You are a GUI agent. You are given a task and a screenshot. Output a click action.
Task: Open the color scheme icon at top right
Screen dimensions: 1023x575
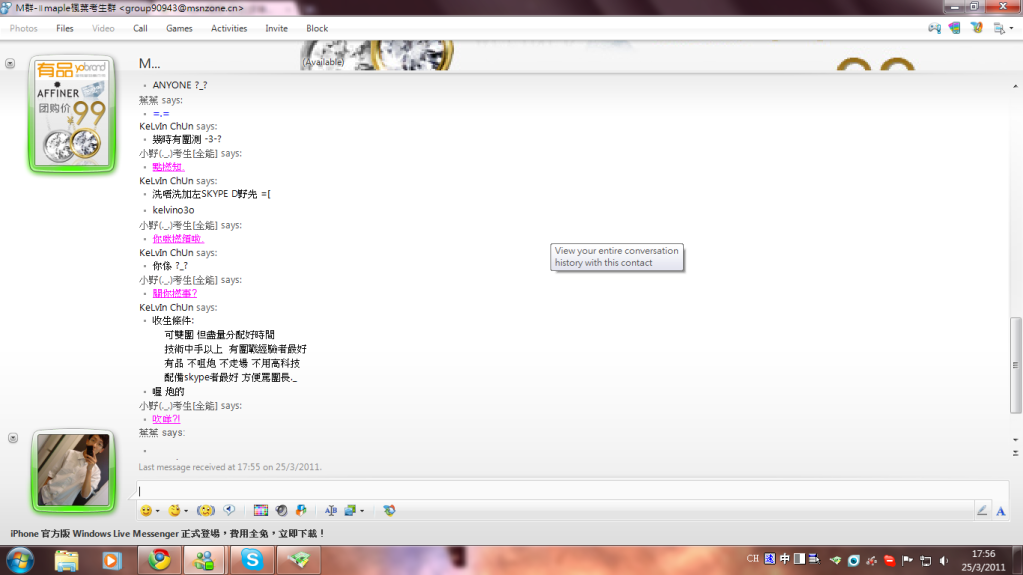tap(955, 29)
